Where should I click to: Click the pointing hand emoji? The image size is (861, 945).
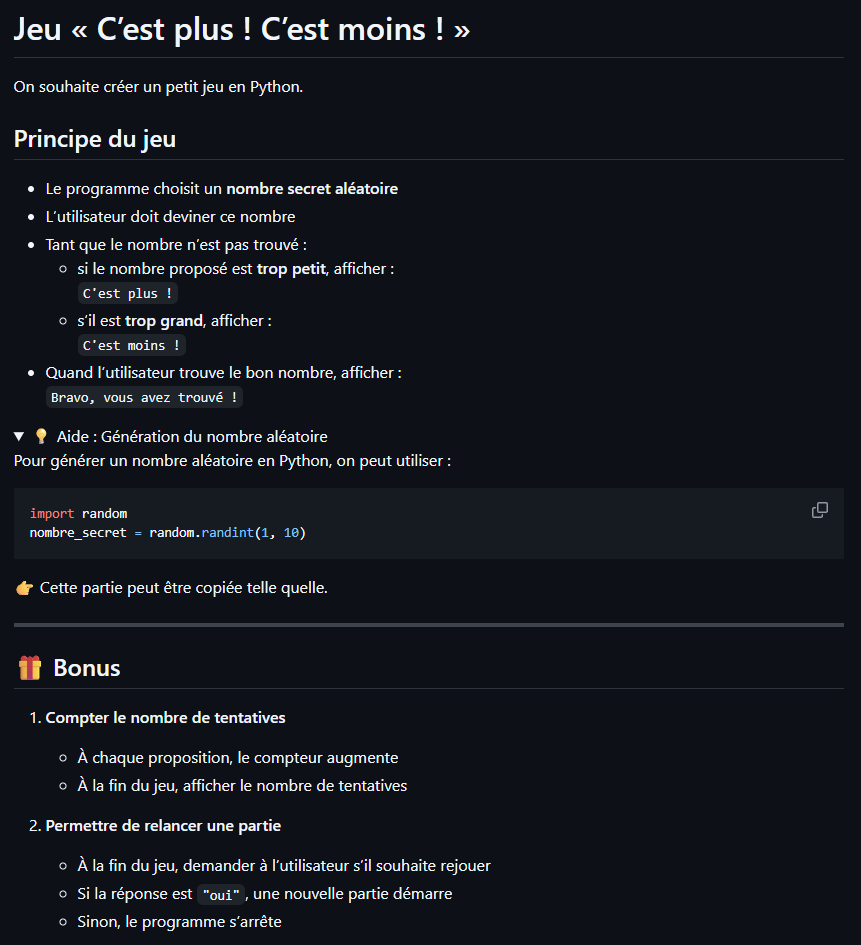tap(25, 588)
